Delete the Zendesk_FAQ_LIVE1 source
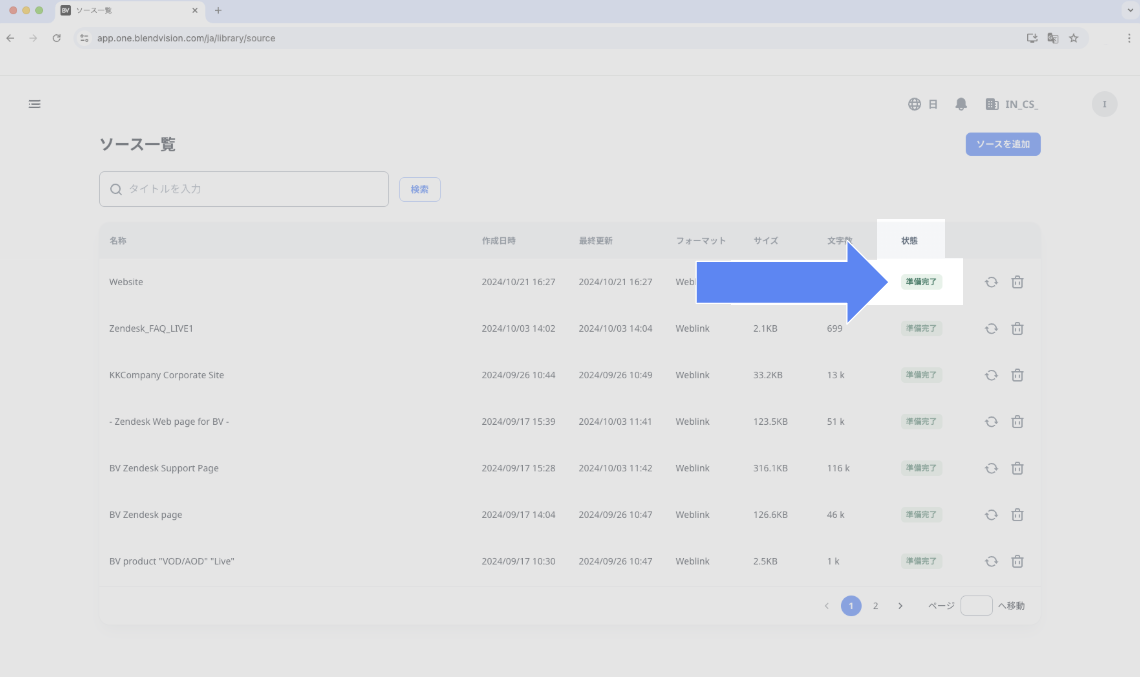 pyautogui.click(x=1017, y=329)
